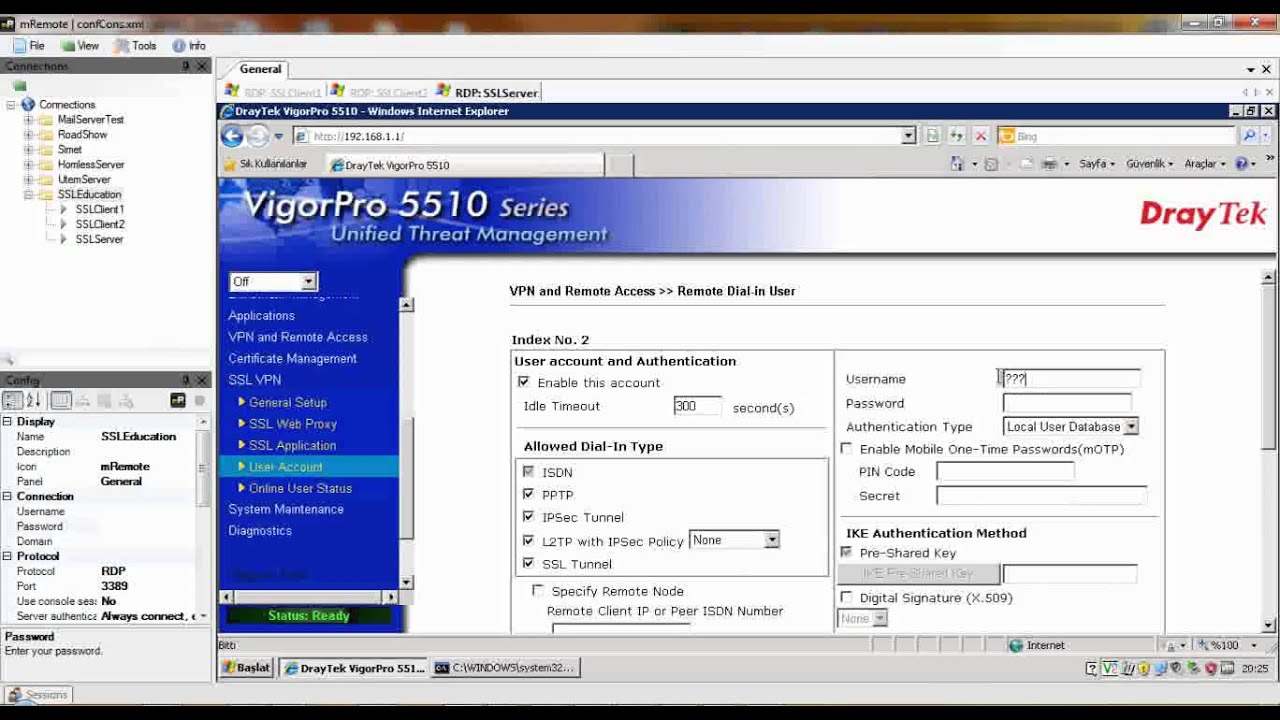1280x720 pixels.
Task: Click the Idle Timeout input field
Action: [x=696, y=406]
